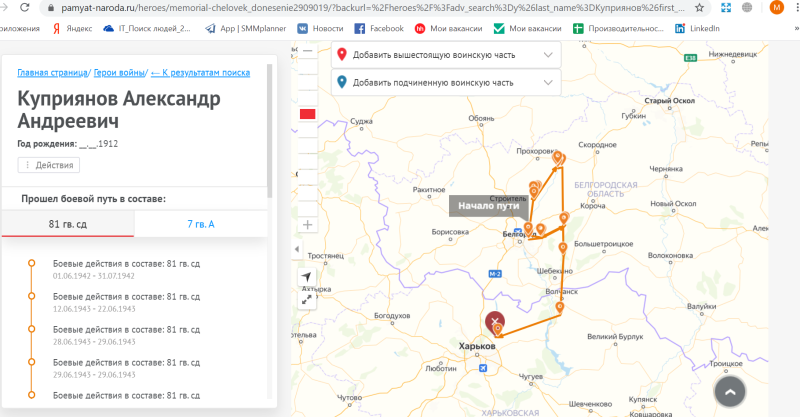The image size is (800, 417).
Task: Collapse the map side panel with left arrow
Action: coord(295,249)
